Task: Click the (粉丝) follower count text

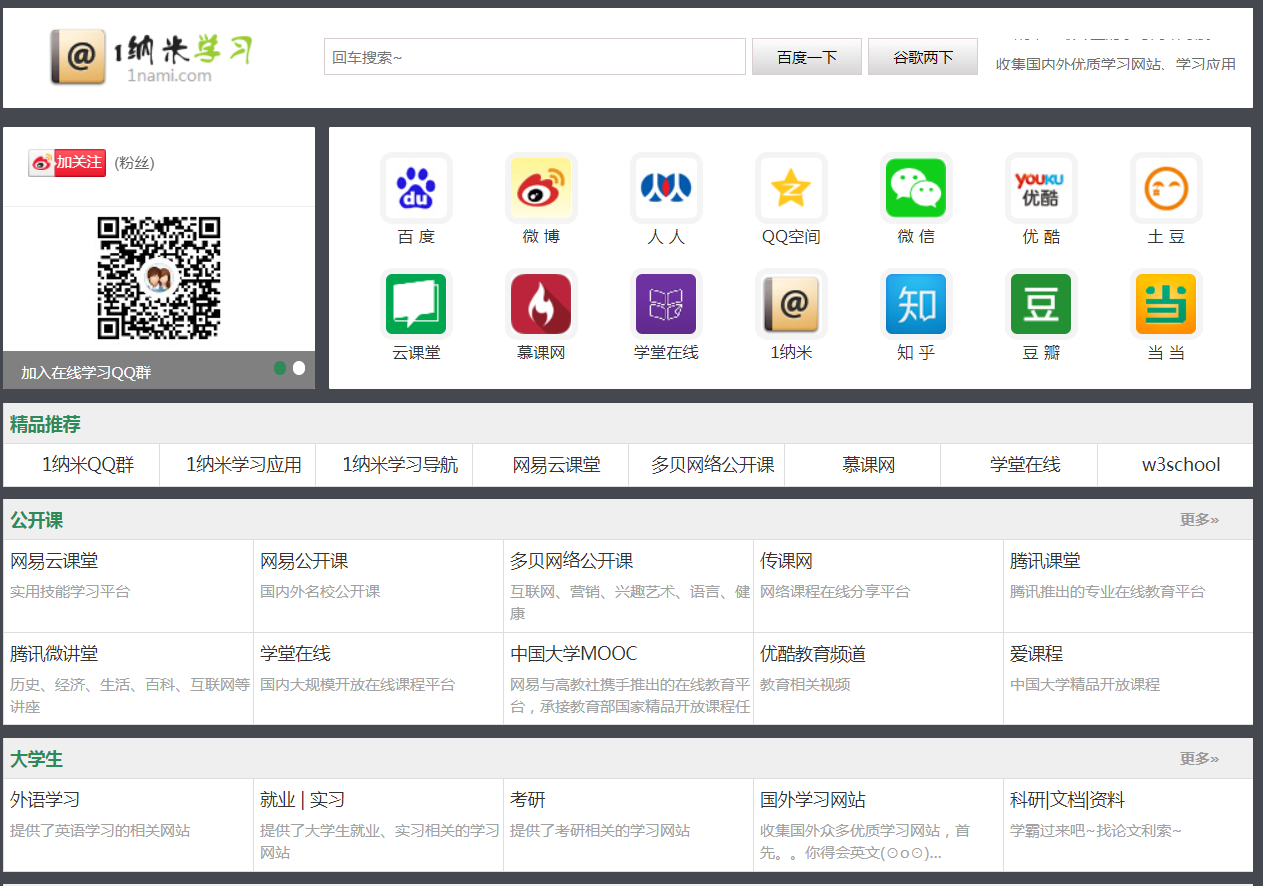Action: click(x=134, y=162)
